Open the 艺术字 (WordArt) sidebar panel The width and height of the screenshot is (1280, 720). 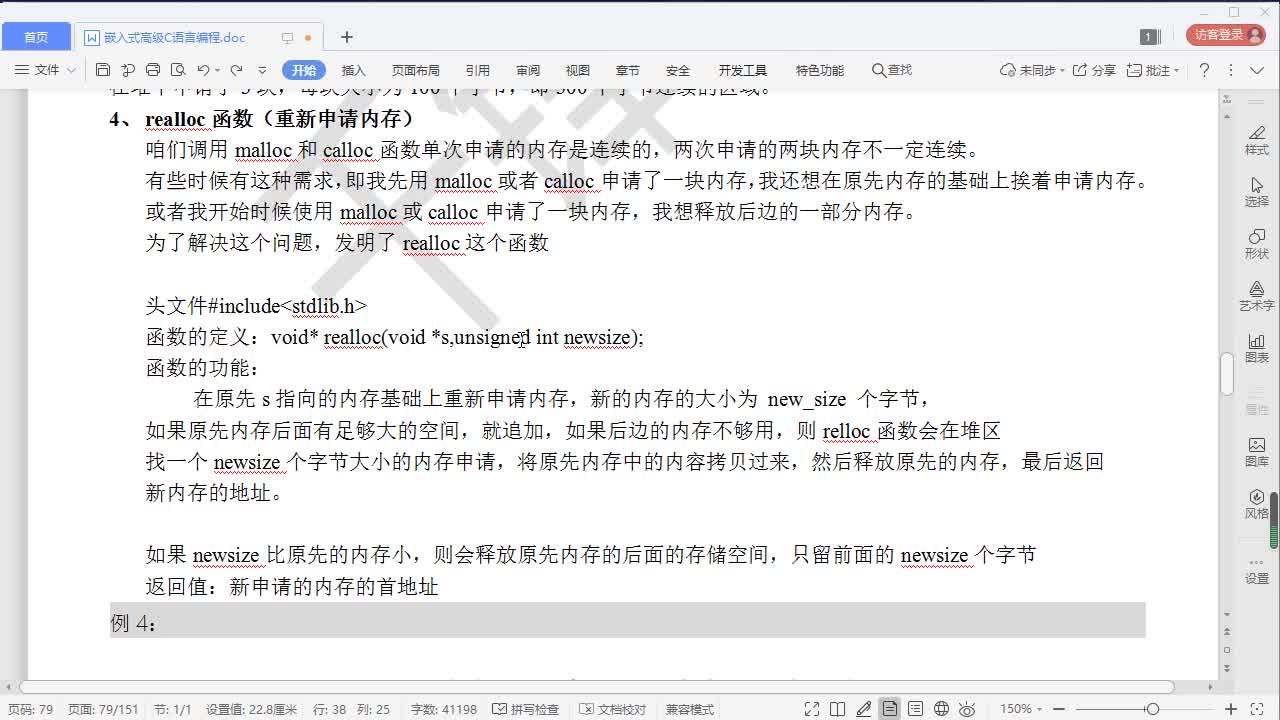pos(1257,296)
